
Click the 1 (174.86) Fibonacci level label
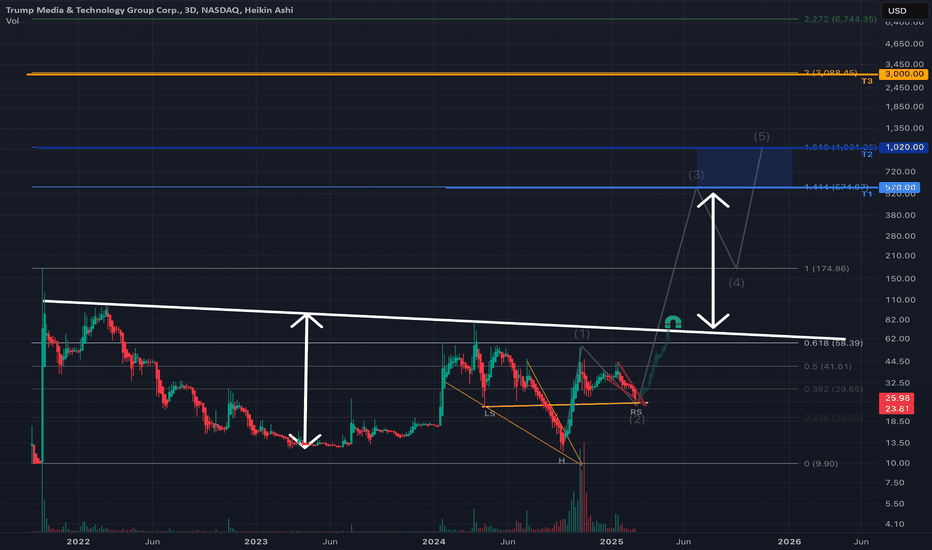coord(827,269)
